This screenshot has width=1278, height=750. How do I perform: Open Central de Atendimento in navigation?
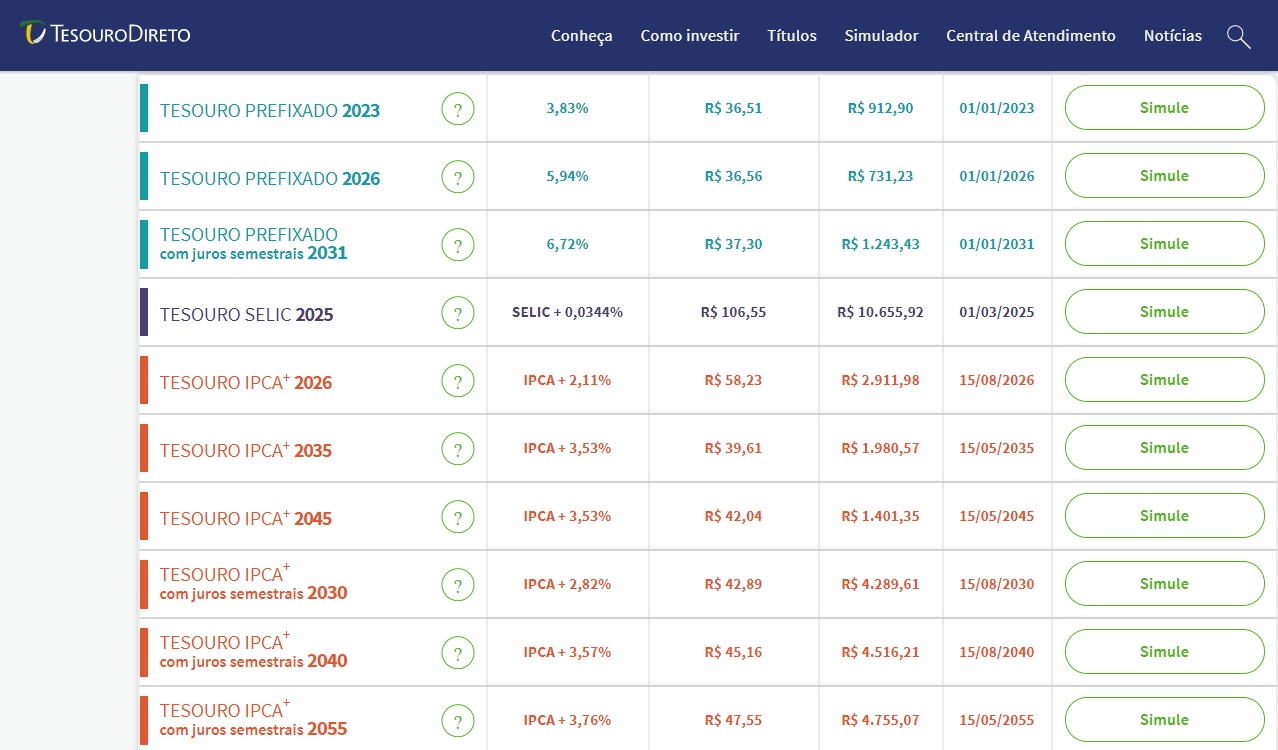[1031, 36]
